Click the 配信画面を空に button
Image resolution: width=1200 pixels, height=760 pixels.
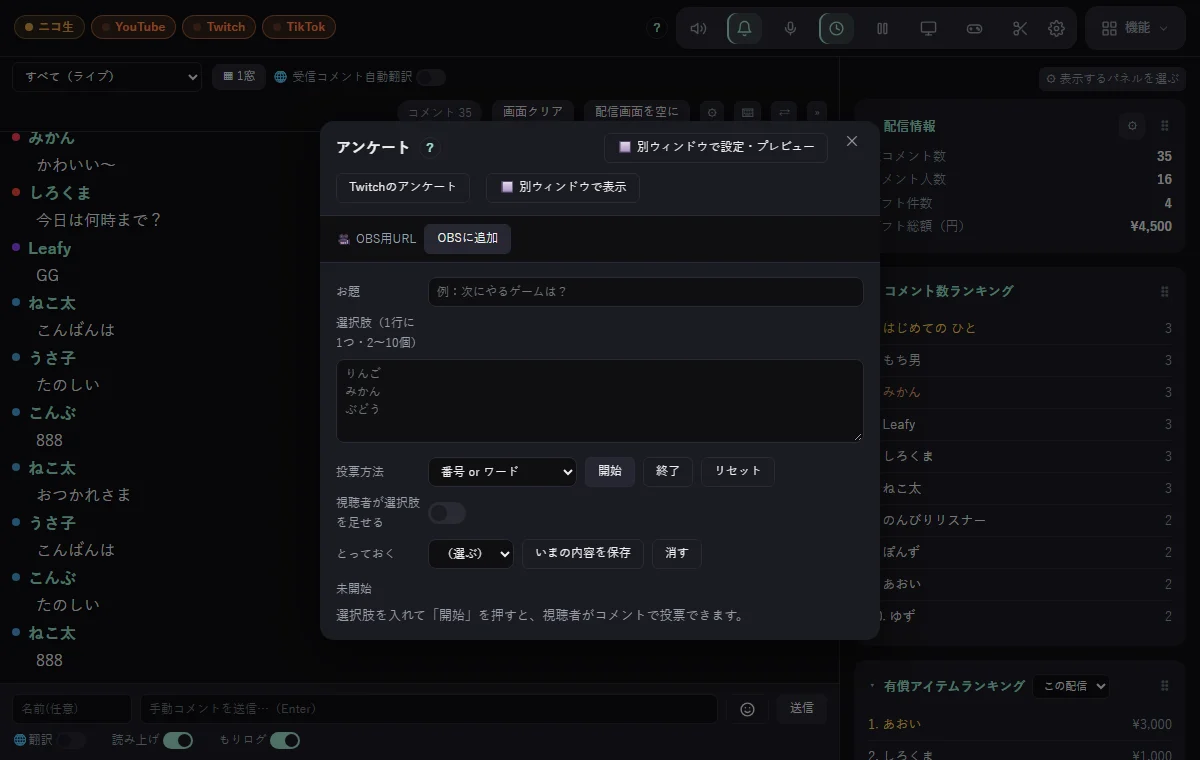[x=637, y=112]
